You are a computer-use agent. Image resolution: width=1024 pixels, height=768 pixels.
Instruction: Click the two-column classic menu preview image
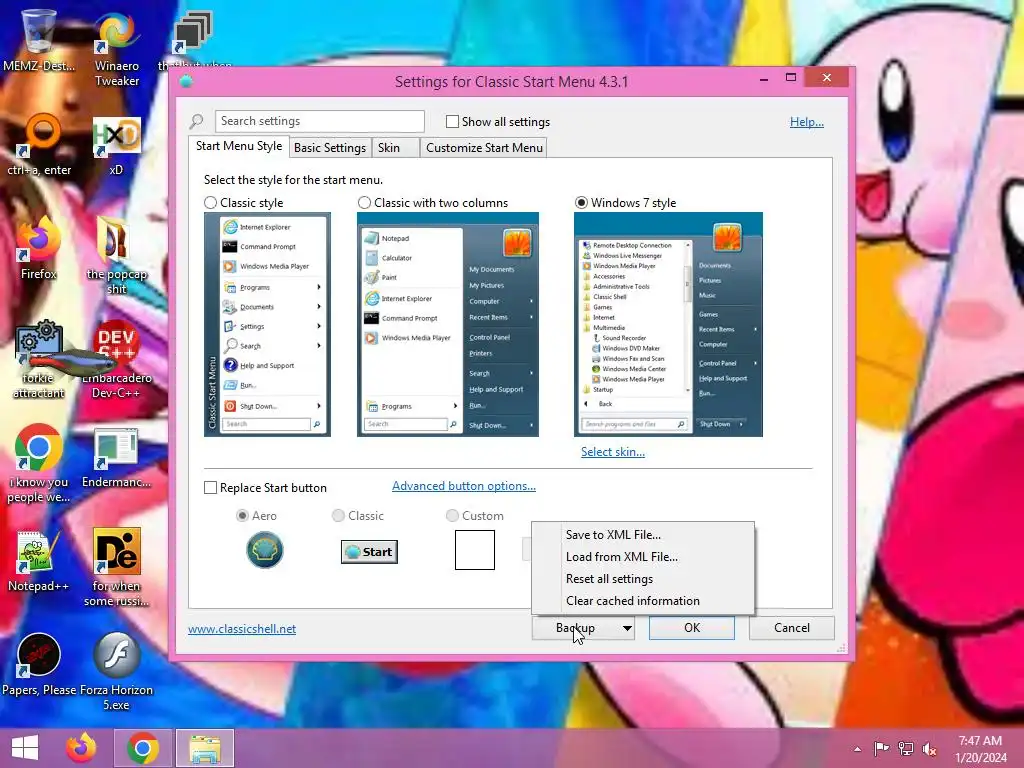click(x=448, y=325)
